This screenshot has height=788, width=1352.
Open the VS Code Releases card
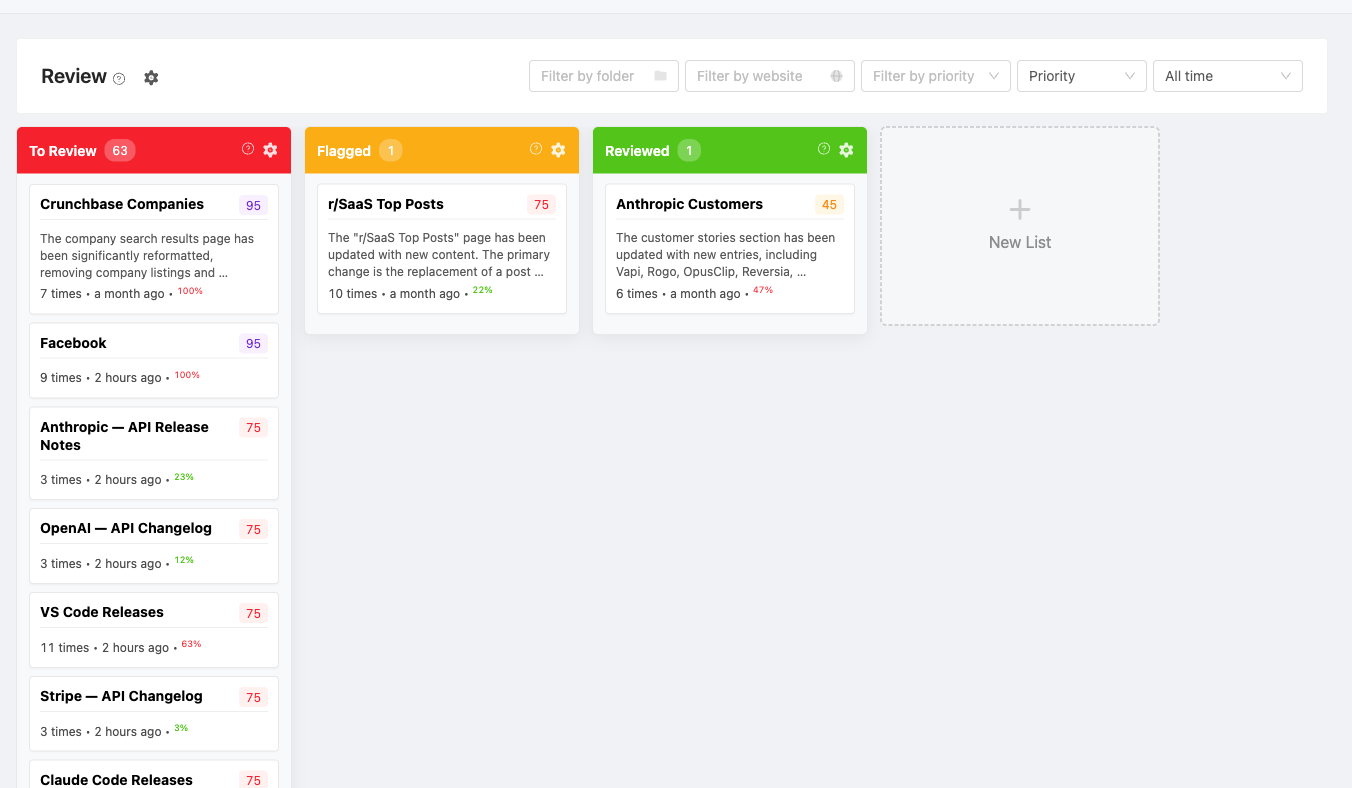tap(154, 630)
